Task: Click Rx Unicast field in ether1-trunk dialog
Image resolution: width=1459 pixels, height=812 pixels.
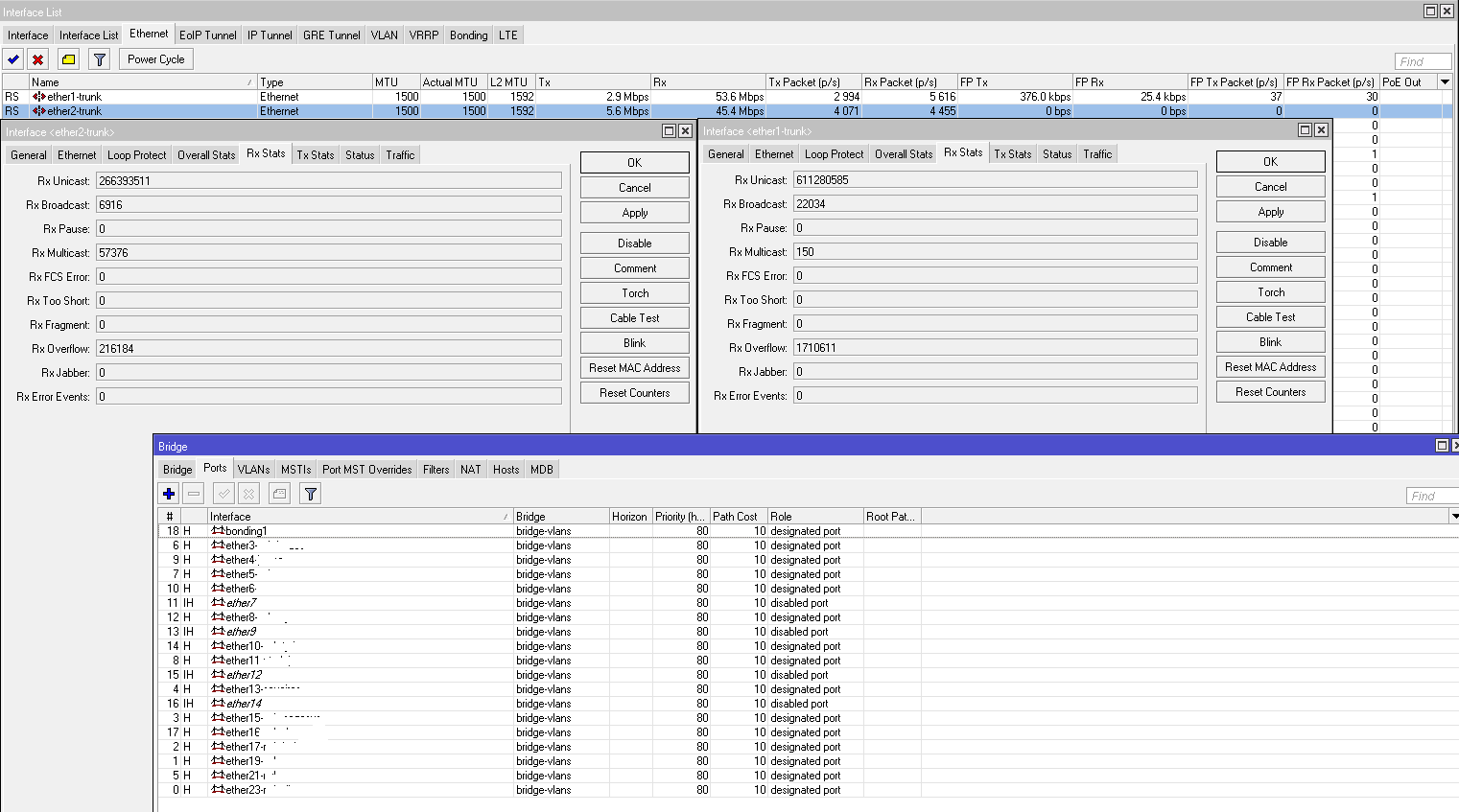Action: [996, 180]
